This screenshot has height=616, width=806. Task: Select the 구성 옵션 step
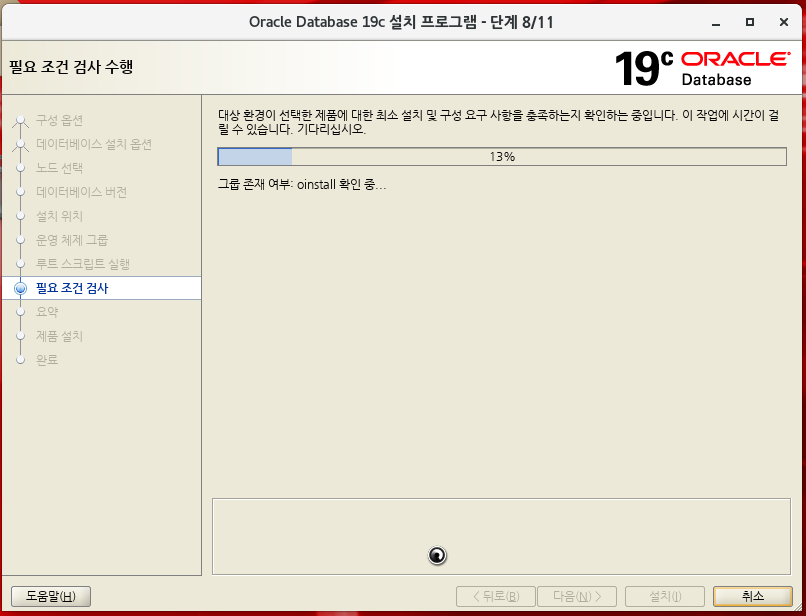coord(60,120)
